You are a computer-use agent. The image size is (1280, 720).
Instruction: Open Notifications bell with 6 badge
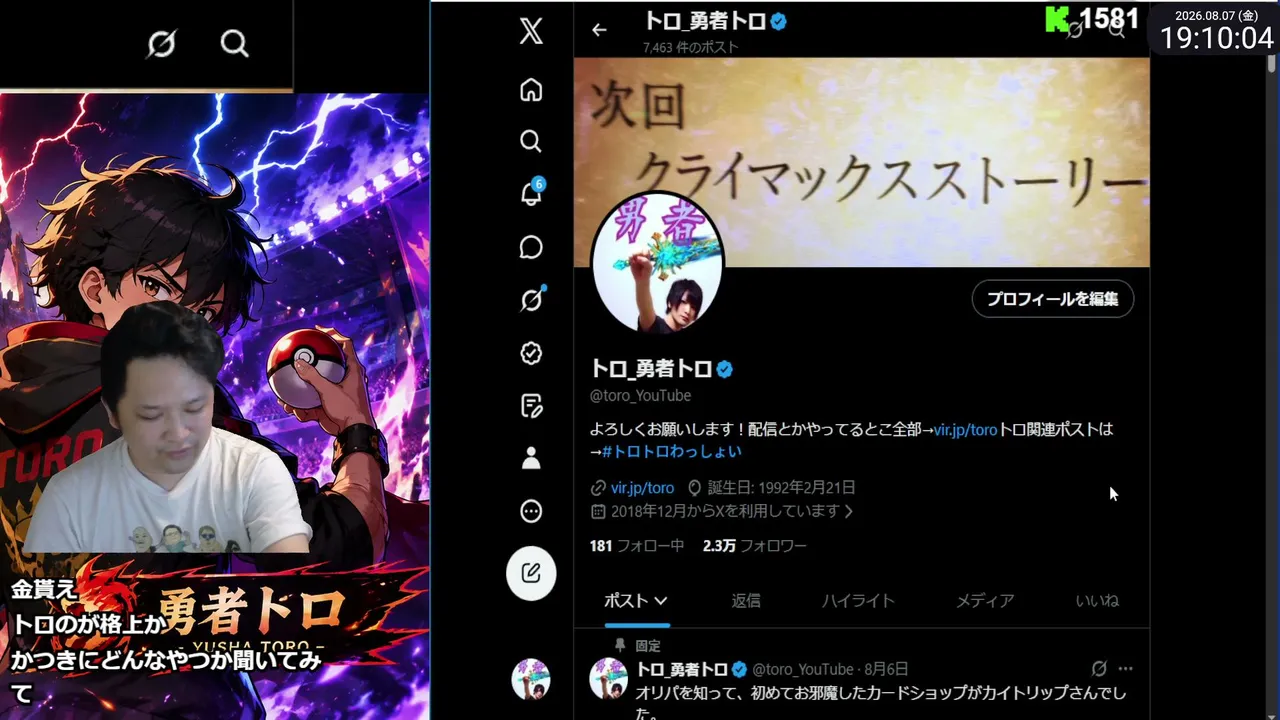coord(531,194)
